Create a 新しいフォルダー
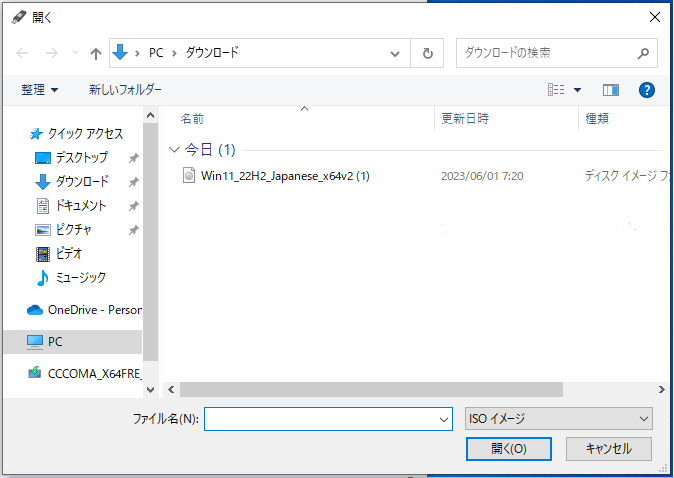 125,89
